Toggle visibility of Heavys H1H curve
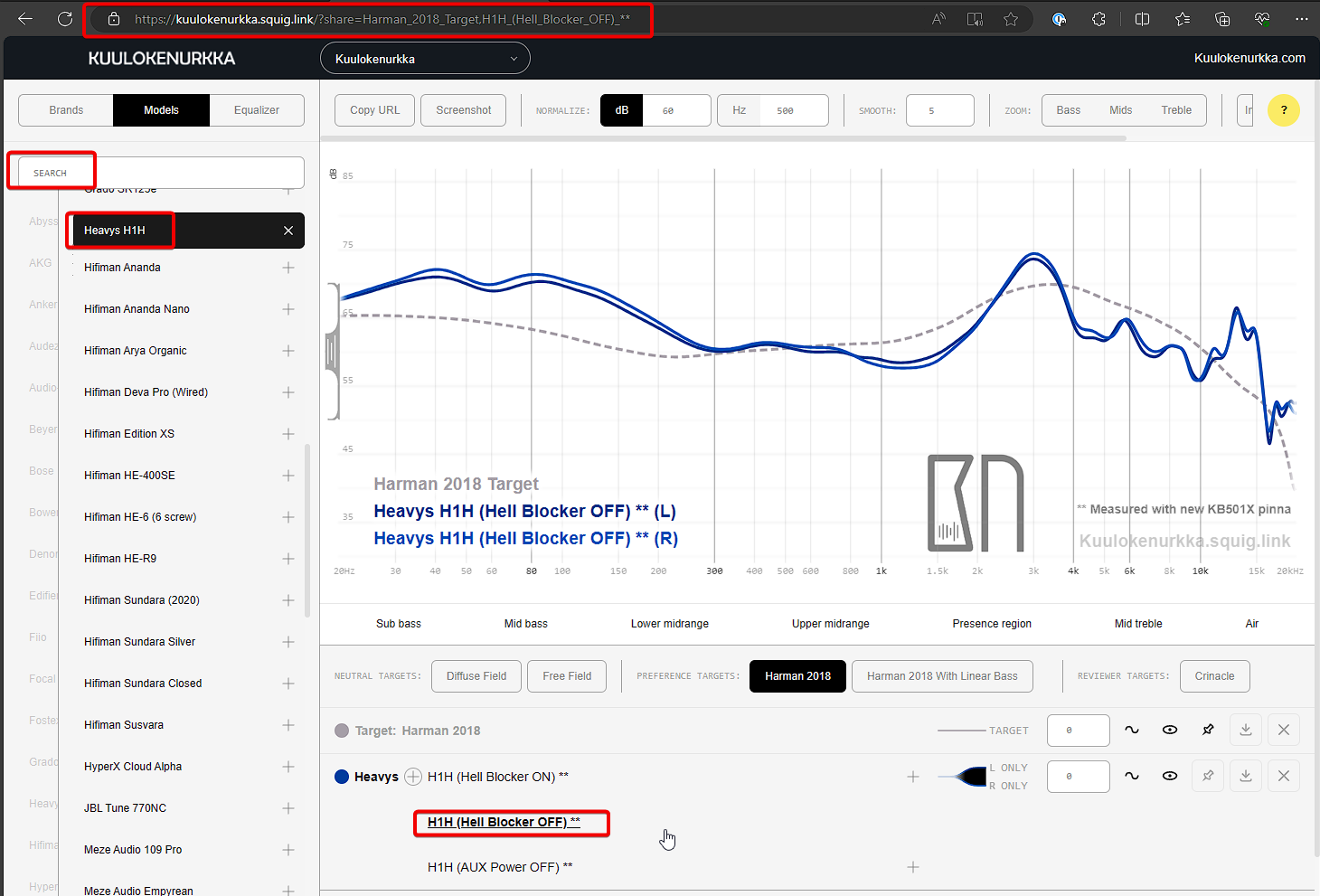Screen dimensions: 1320x896 point(1170,776)
